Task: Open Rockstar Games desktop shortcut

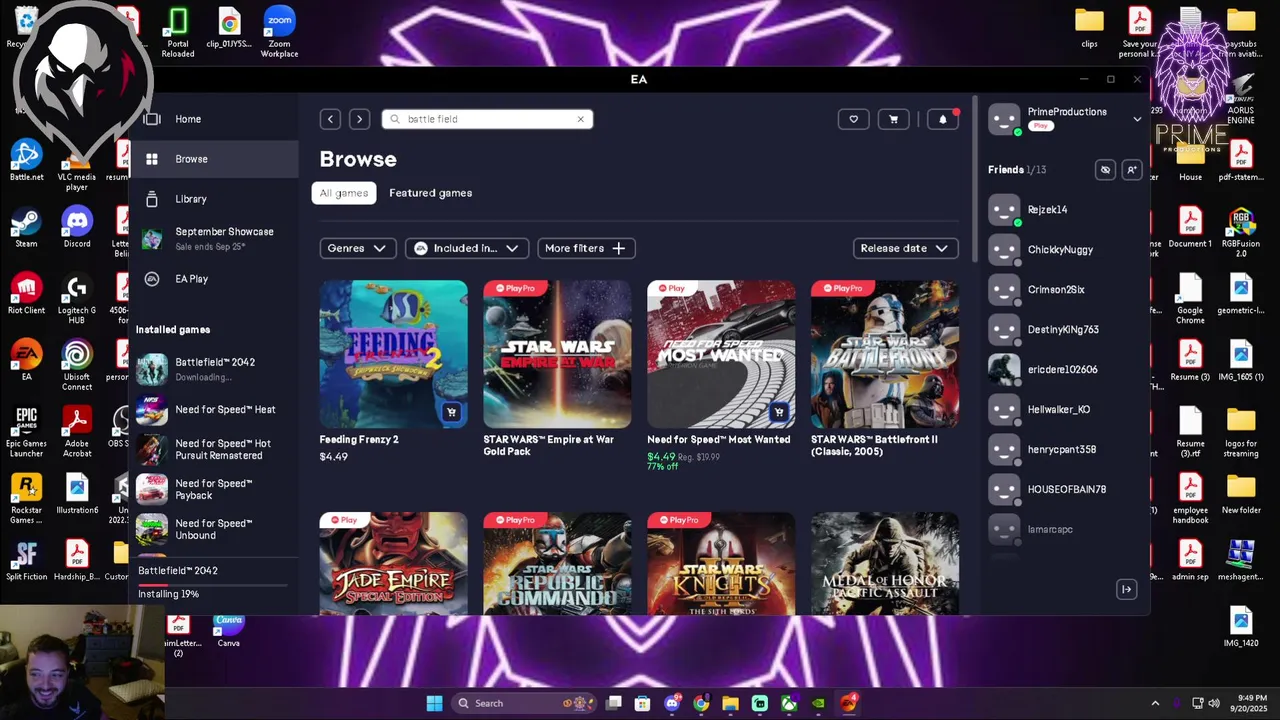Action: pyautogui.click(x=26, y=499)
